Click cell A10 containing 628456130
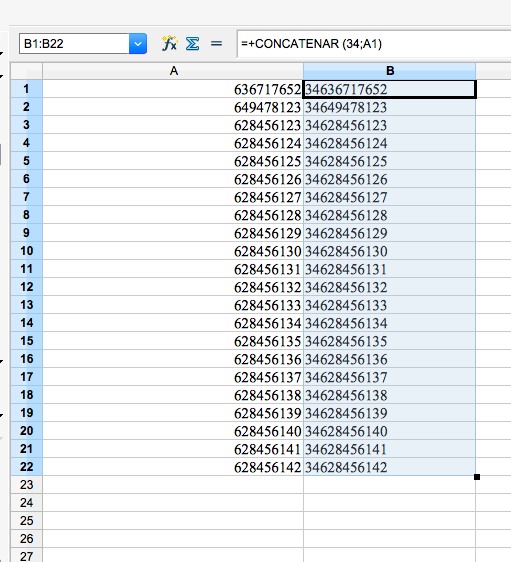The height and width of the screenshot is (562, 511). coord(173,251)
